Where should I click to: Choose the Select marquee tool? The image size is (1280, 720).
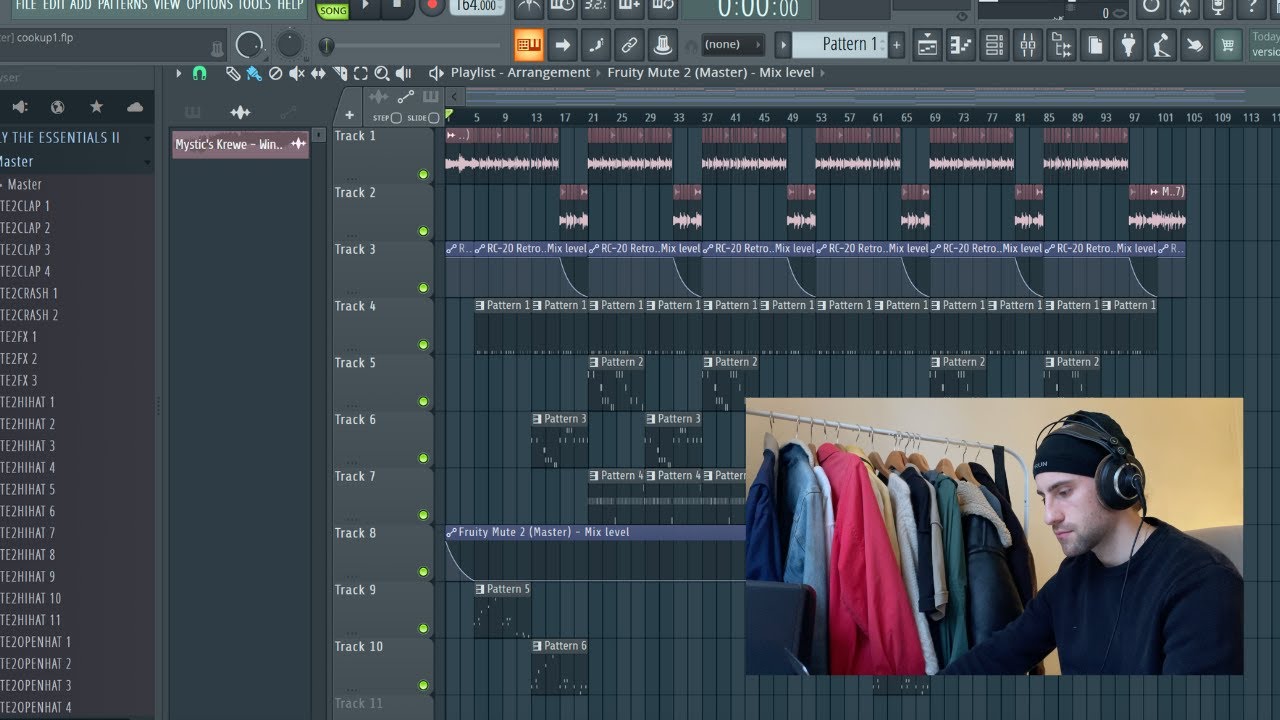pos(361,73)
